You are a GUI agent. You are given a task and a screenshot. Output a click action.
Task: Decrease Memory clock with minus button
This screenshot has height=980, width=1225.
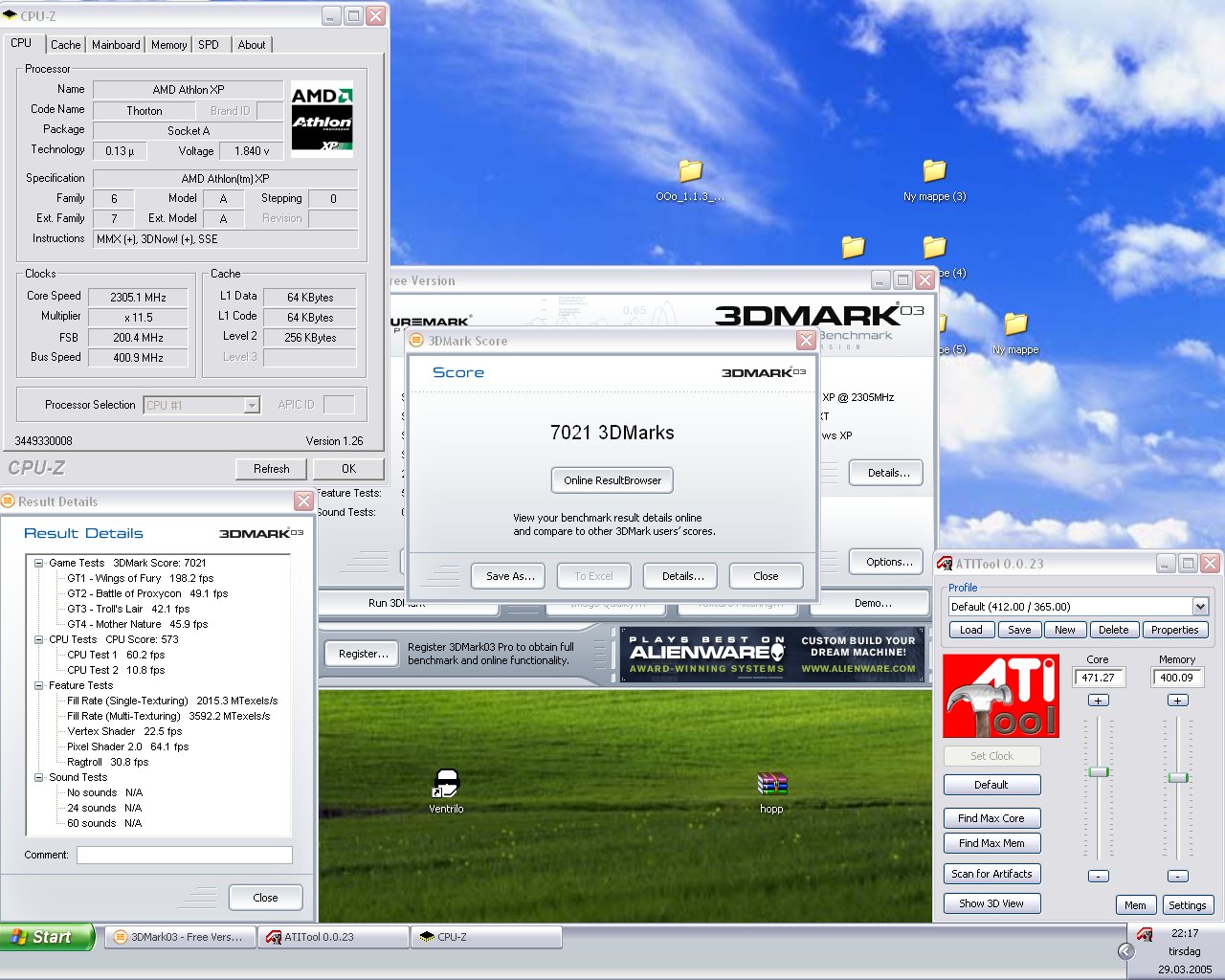pos(1178,876)
